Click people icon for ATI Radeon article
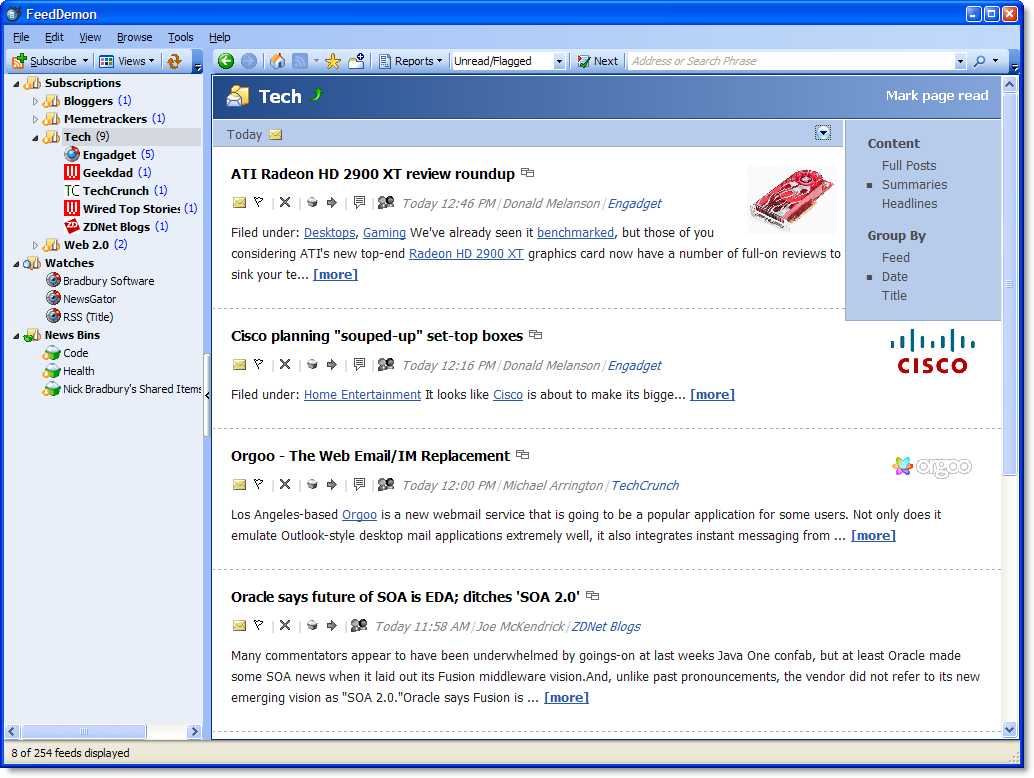 pos(386,202)
